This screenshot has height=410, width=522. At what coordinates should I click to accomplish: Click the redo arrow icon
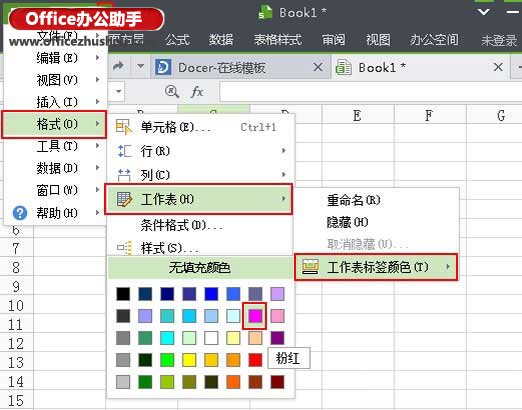118,66
